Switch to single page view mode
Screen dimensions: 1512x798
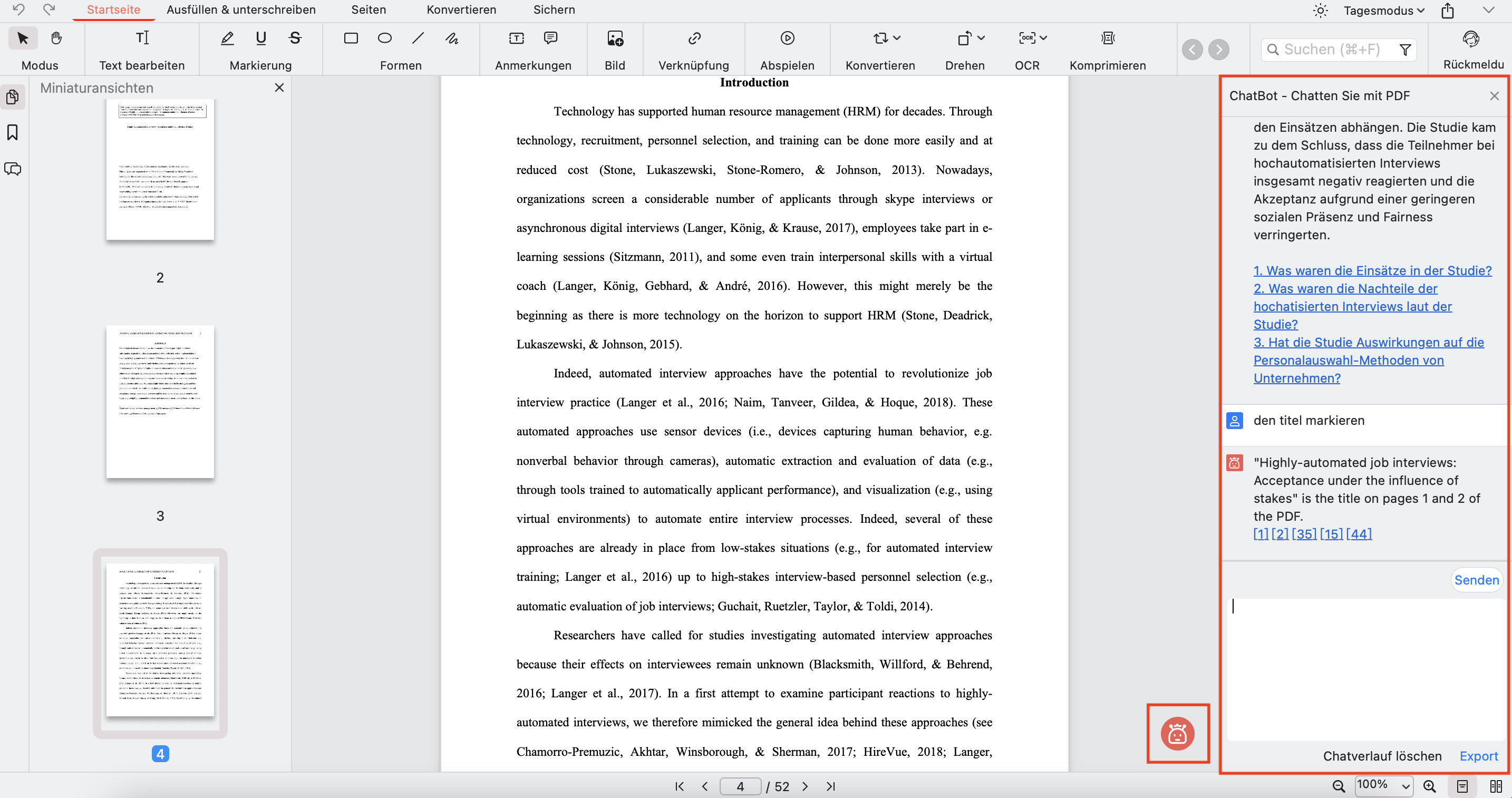(1462, 786)
